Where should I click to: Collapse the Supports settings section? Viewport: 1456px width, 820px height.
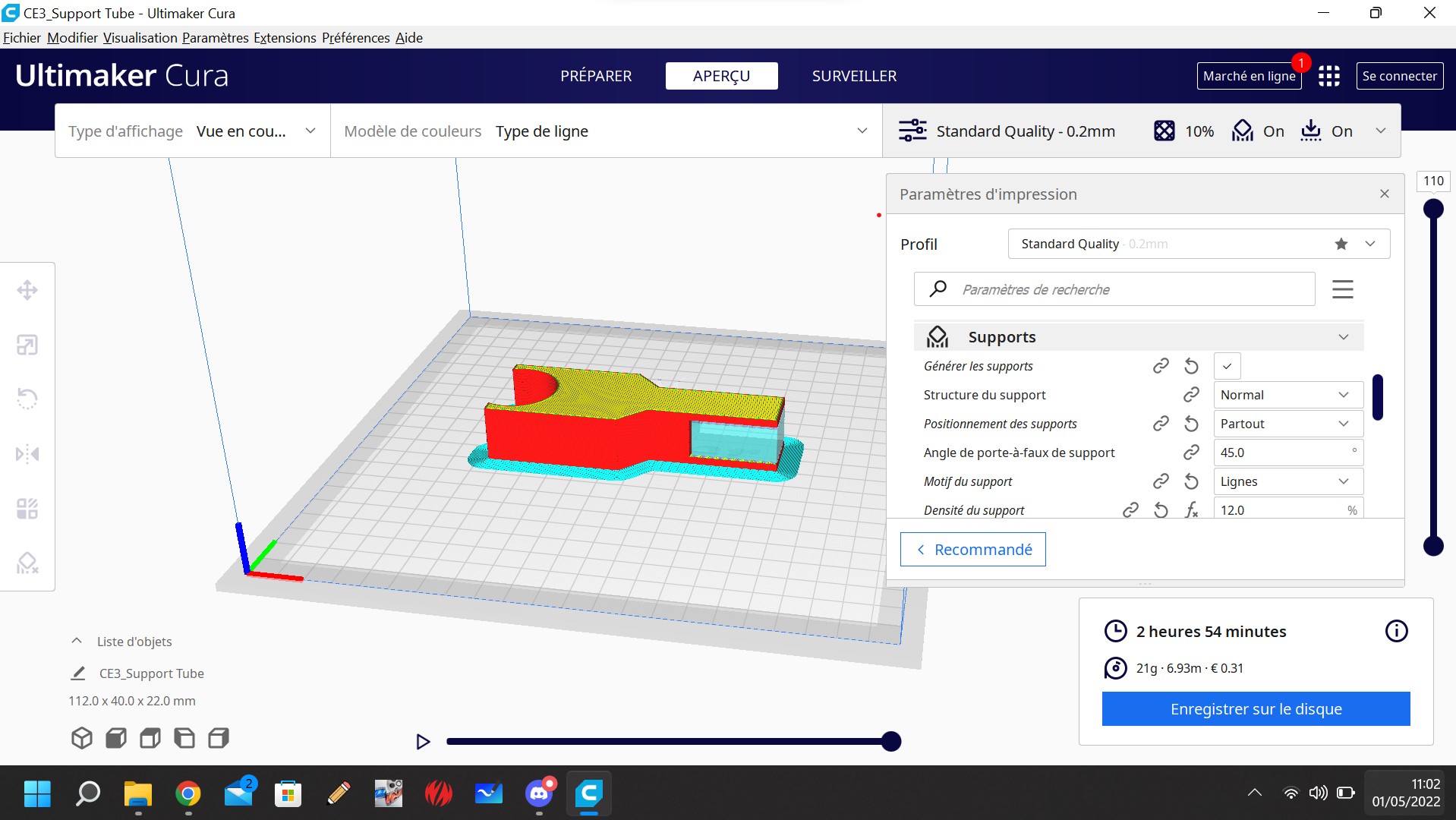pos(1343,337)
